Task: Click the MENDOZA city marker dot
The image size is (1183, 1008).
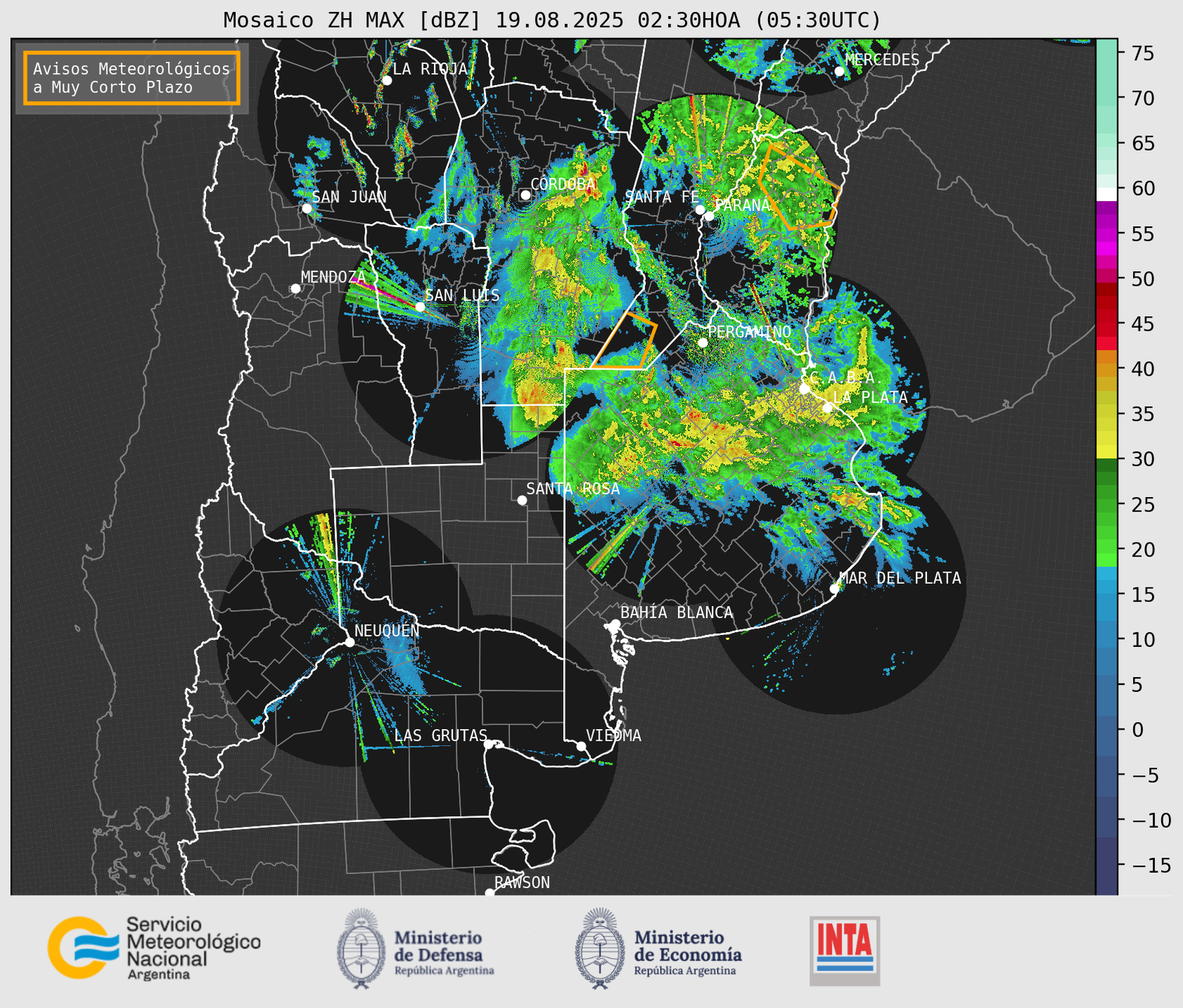Action: (x=295, y=288)
